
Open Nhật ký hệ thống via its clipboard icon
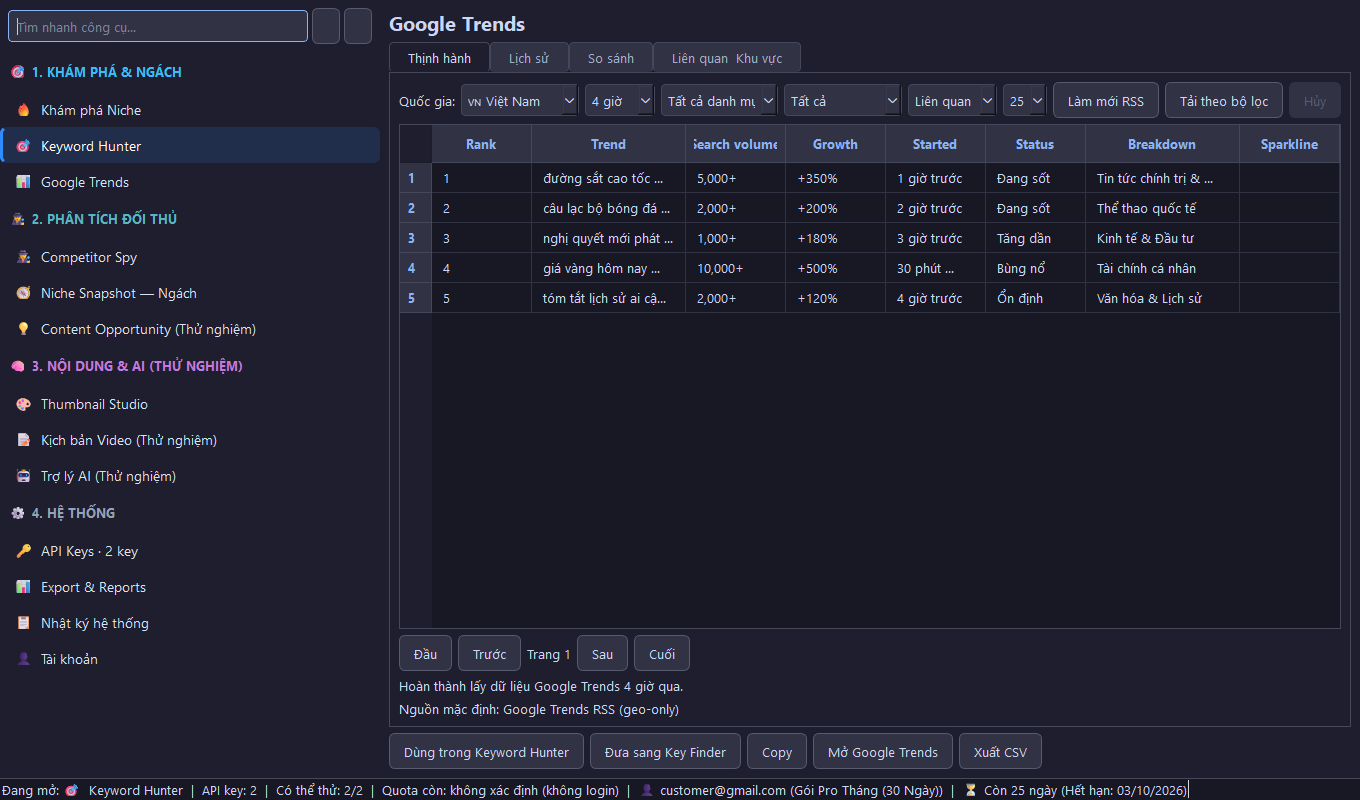(24, 623)
